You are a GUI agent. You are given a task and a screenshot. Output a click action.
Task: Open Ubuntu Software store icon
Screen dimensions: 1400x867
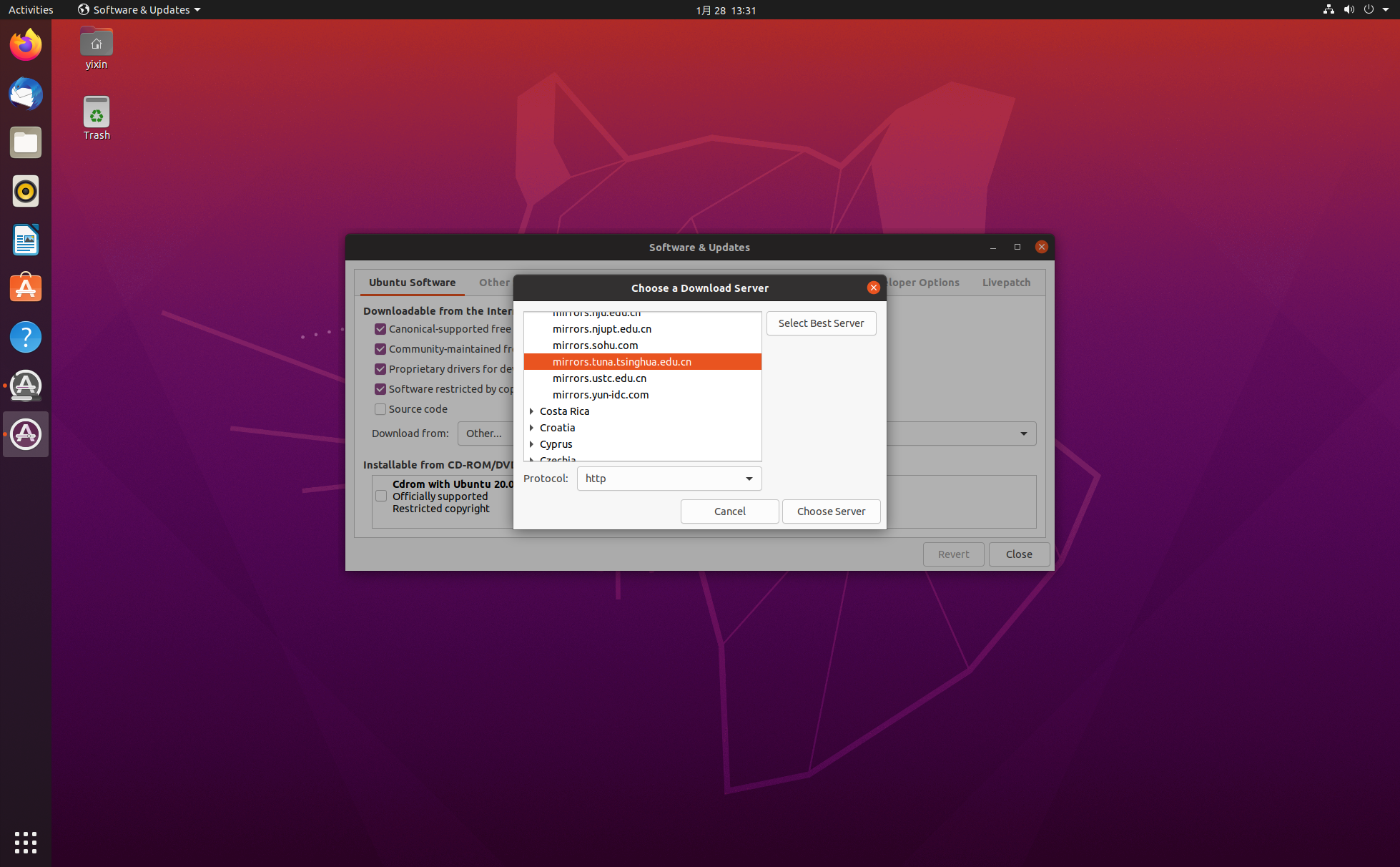coord(26,288)
